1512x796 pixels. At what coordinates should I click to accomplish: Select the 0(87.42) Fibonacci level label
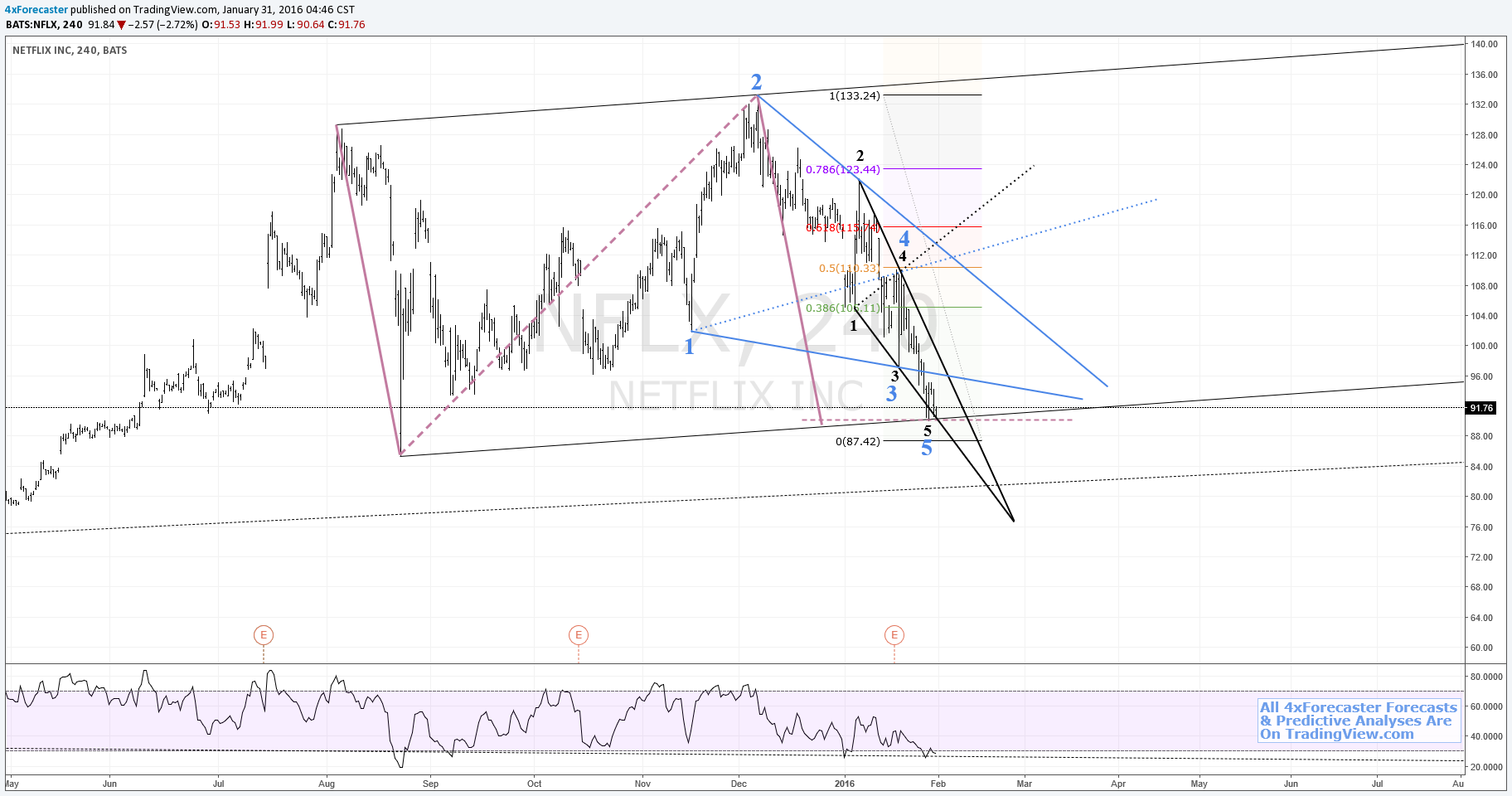[858, 442]
